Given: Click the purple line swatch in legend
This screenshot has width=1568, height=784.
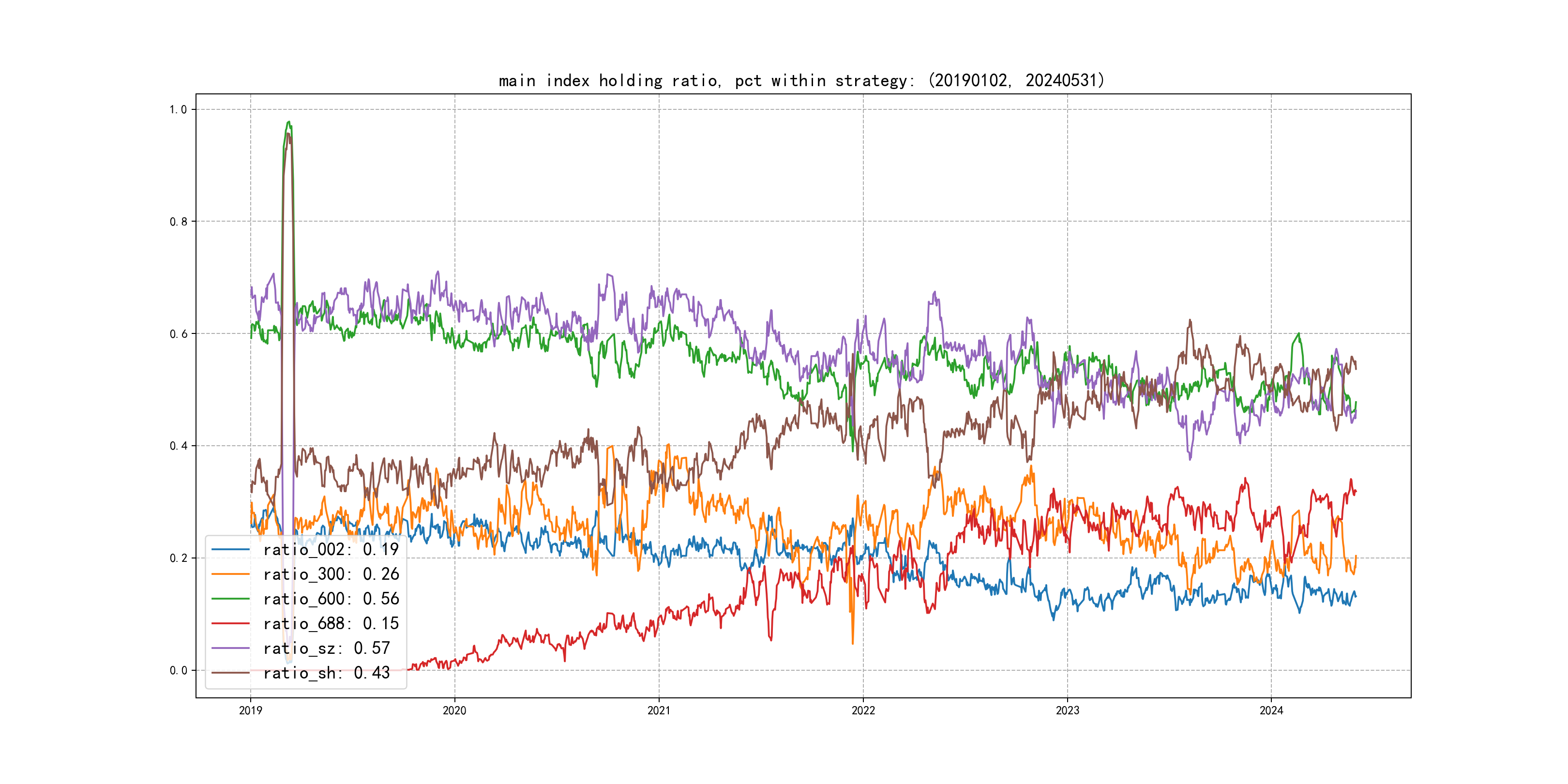Looking at the screenshot, I should (x=231, y=648).
